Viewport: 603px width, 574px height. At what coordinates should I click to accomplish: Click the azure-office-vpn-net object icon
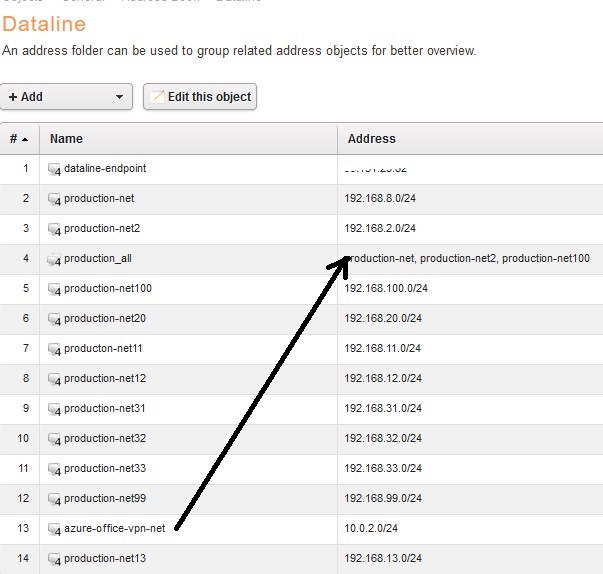55,529
